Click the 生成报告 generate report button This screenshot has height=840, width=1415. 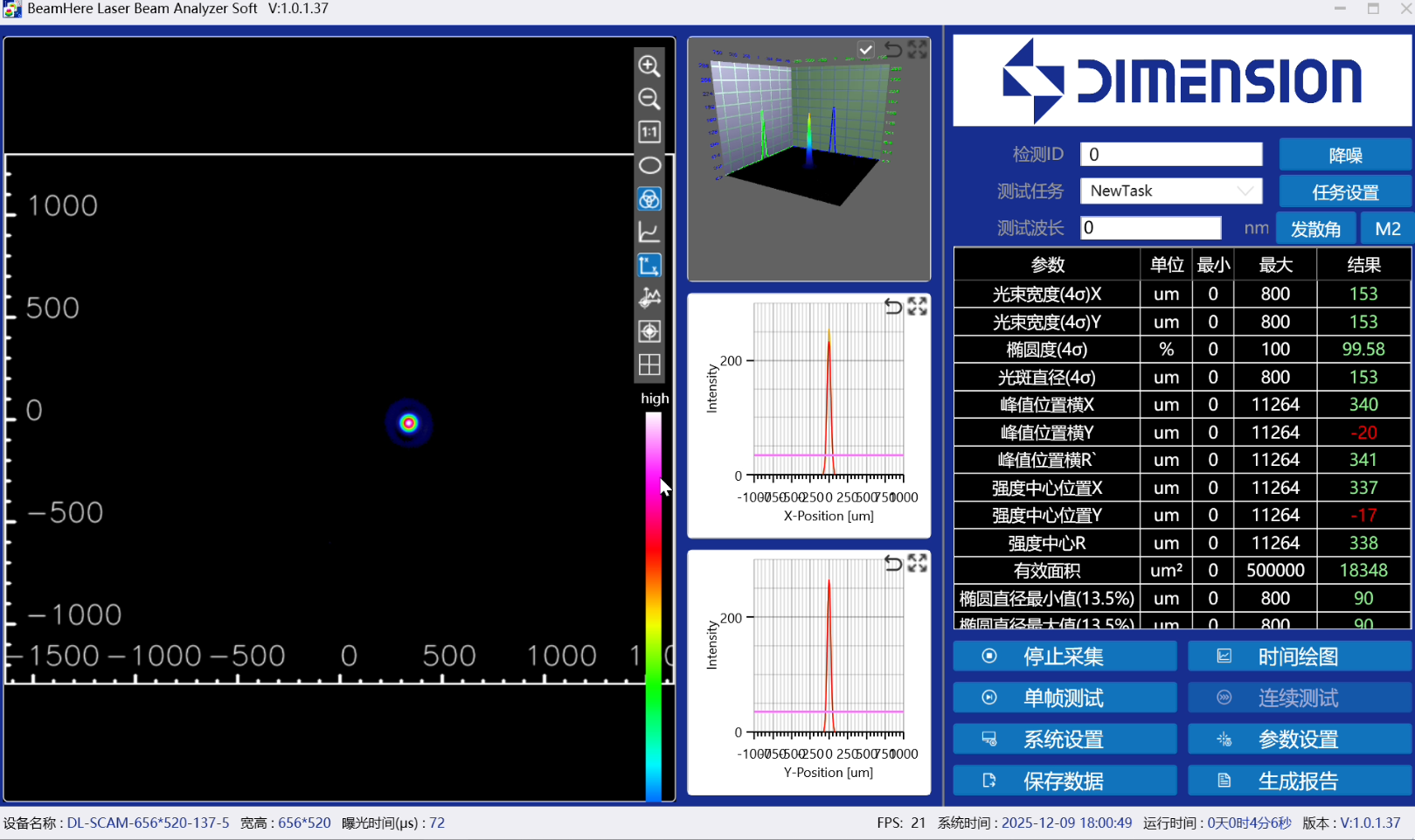(1299, 781)
